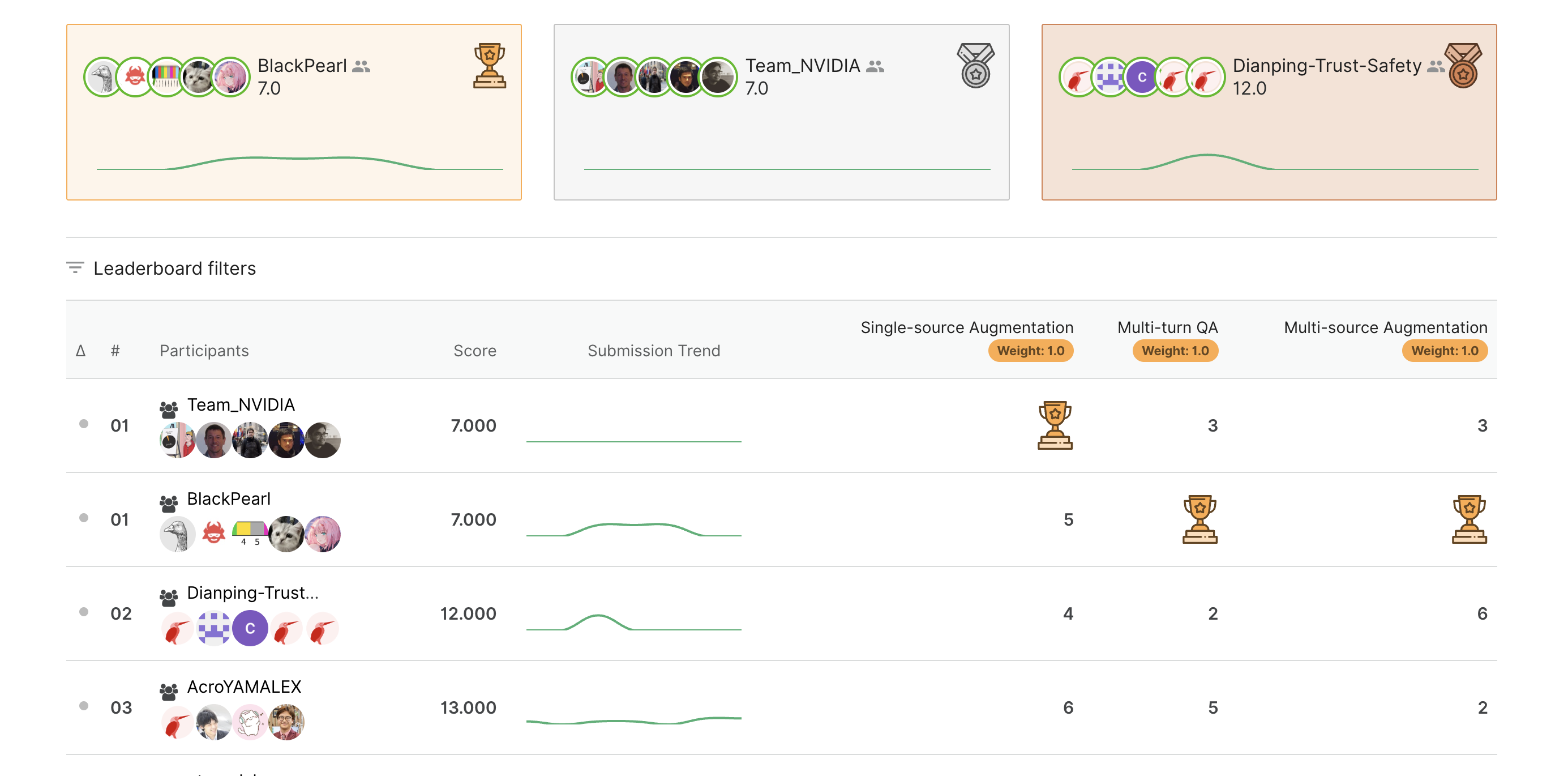This screenshot has height=776, width=1568.
Task: Open Team_NVIDIA team link in table
Action: 241,404
